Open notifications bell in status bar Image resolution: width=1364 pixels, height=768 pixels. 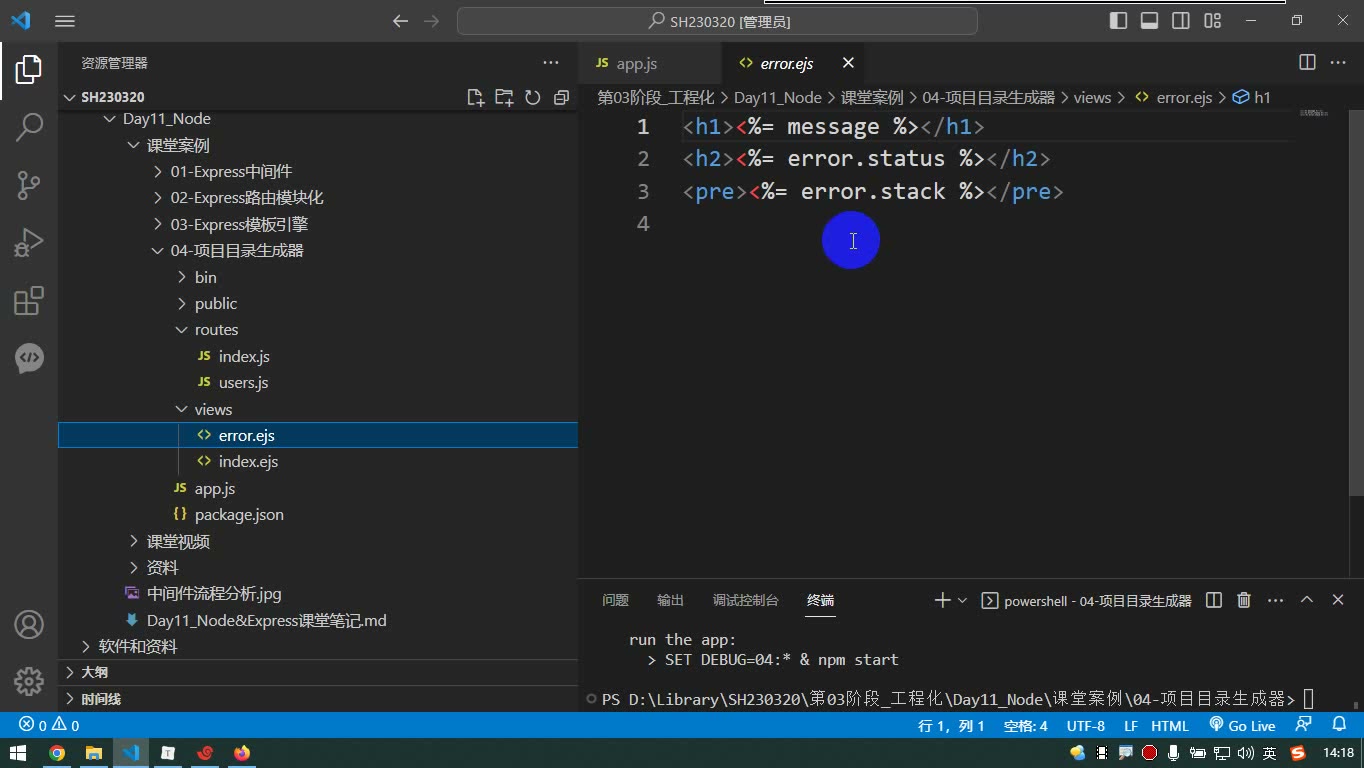[x=1339, y=725]
